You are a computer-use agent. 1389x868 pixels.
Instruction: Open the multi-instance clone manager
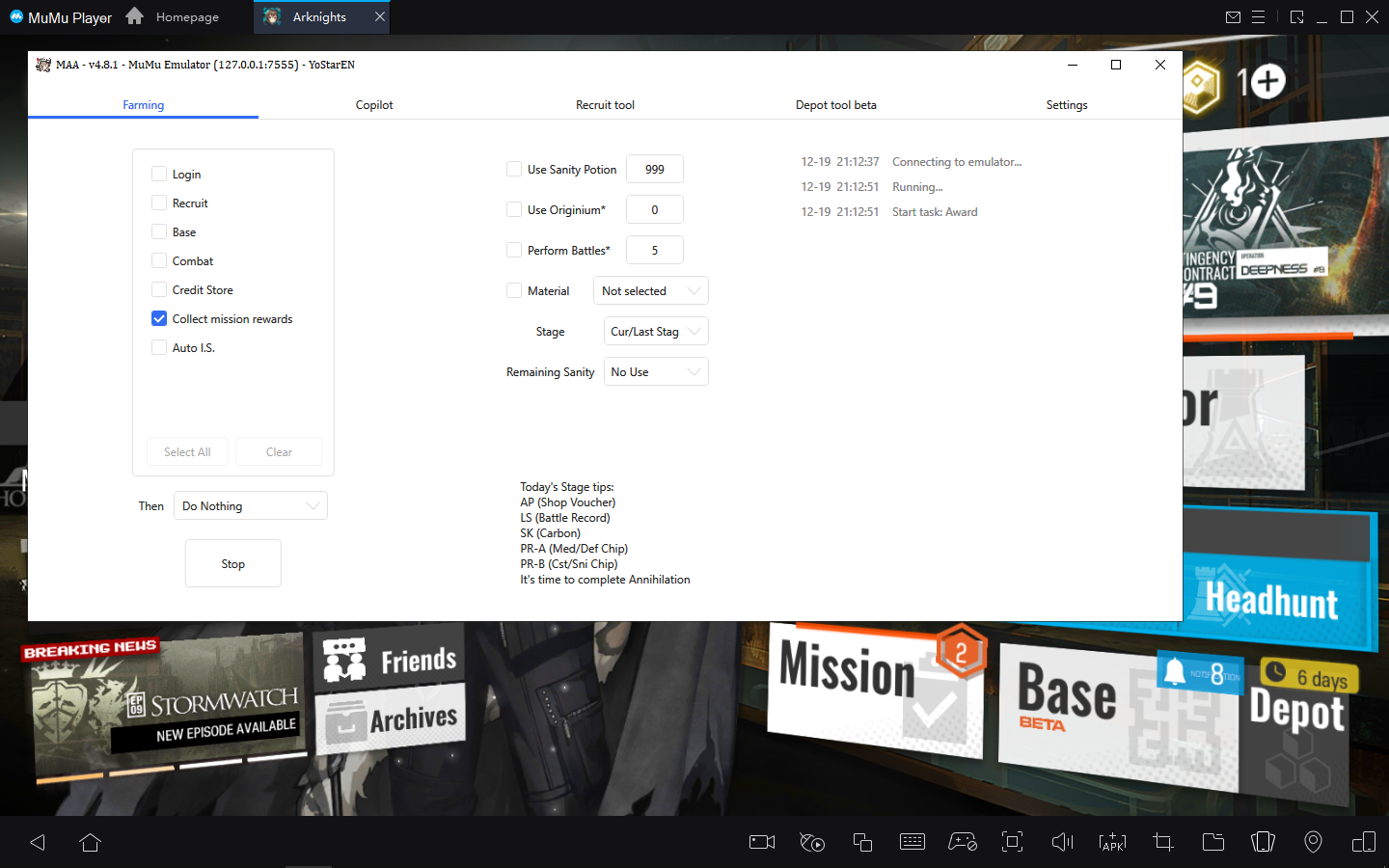861,842
